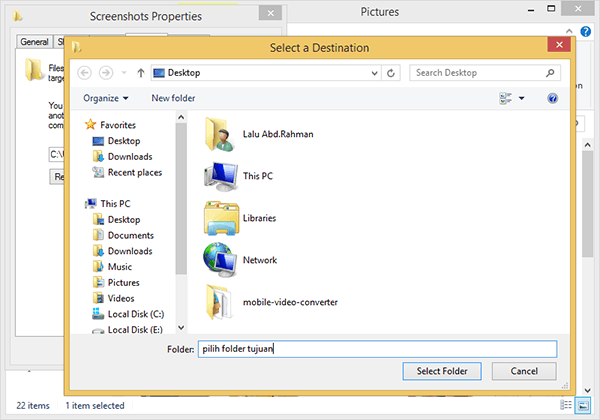Change your view icon
The width and height of the screenshot is (600, 420).
[505, 98]
